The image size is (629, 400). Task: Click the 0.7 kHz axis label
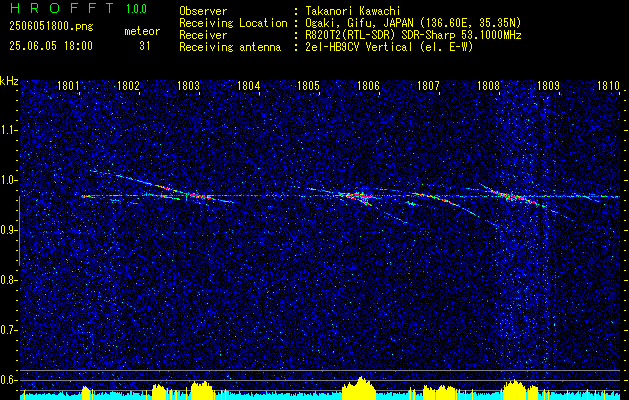8,330
